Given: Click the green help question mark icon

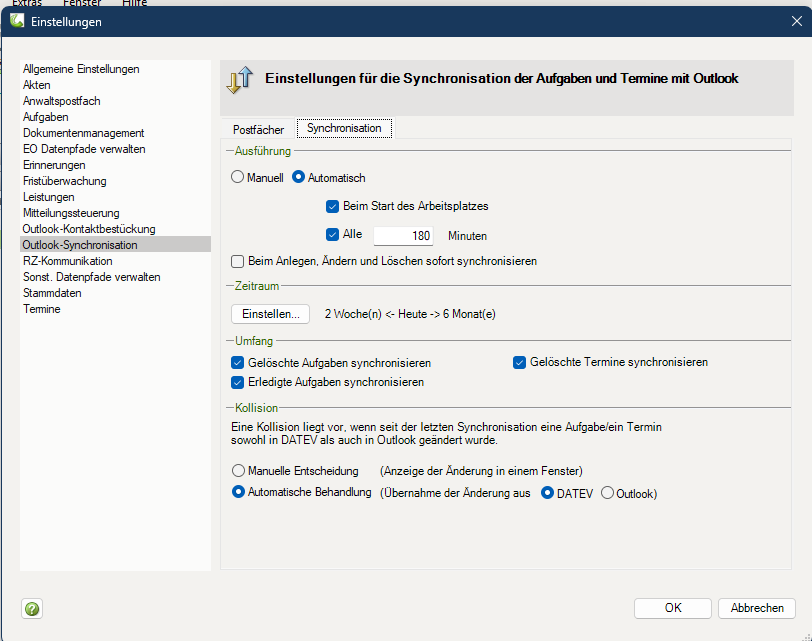Looking at the screenshot, I should [32, 608].
